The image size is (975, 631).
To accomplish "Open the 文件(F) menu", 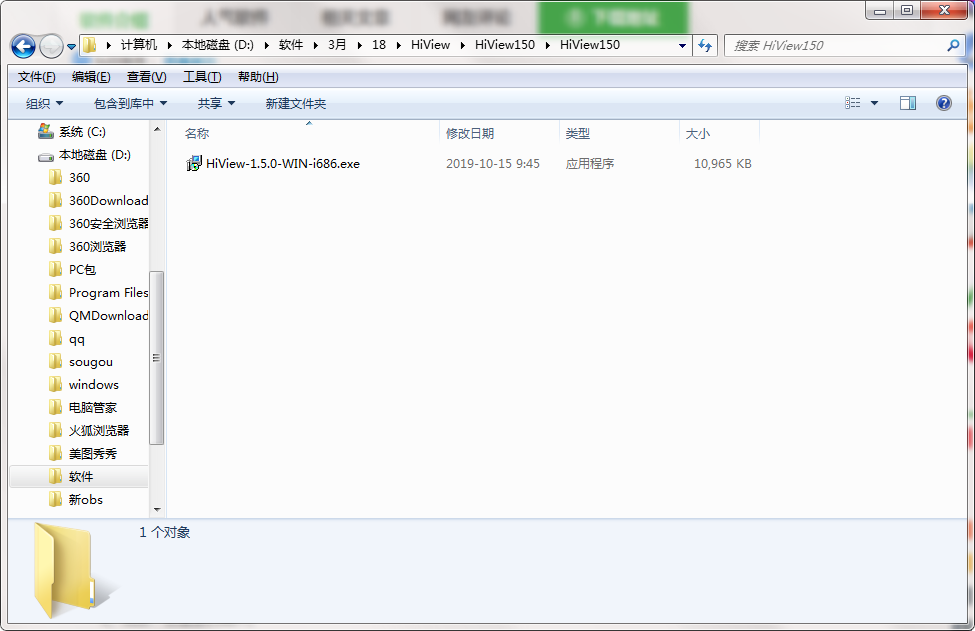I will coord(37,77).
